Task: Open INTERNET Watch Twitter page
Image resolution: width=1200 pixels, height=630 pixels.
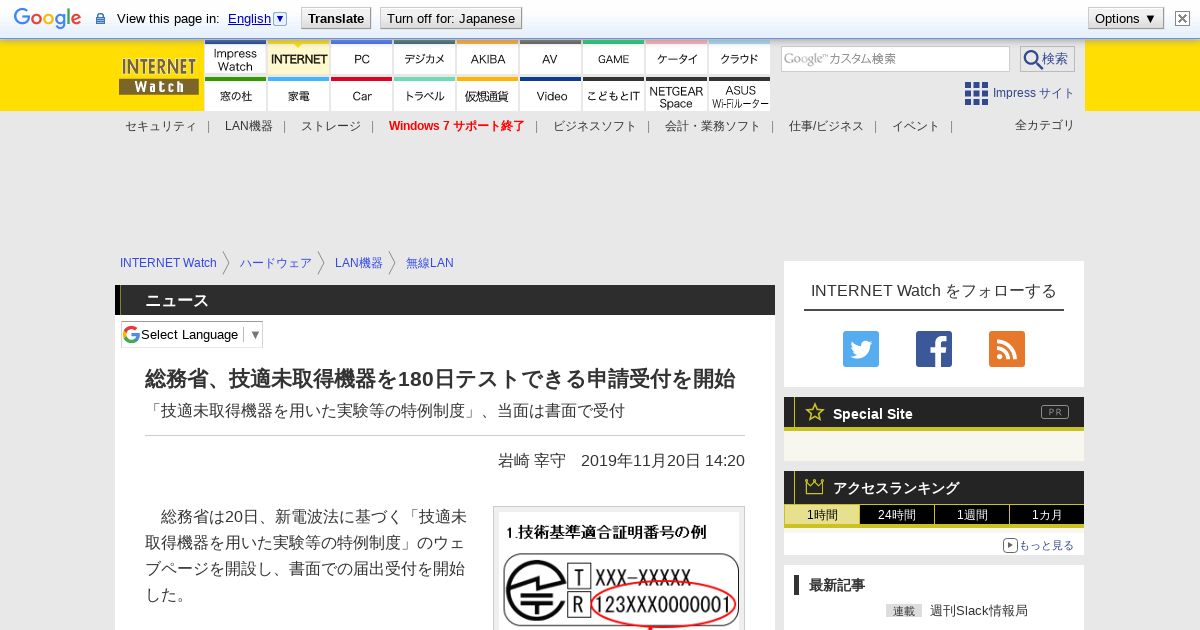Action: point(860,349)
